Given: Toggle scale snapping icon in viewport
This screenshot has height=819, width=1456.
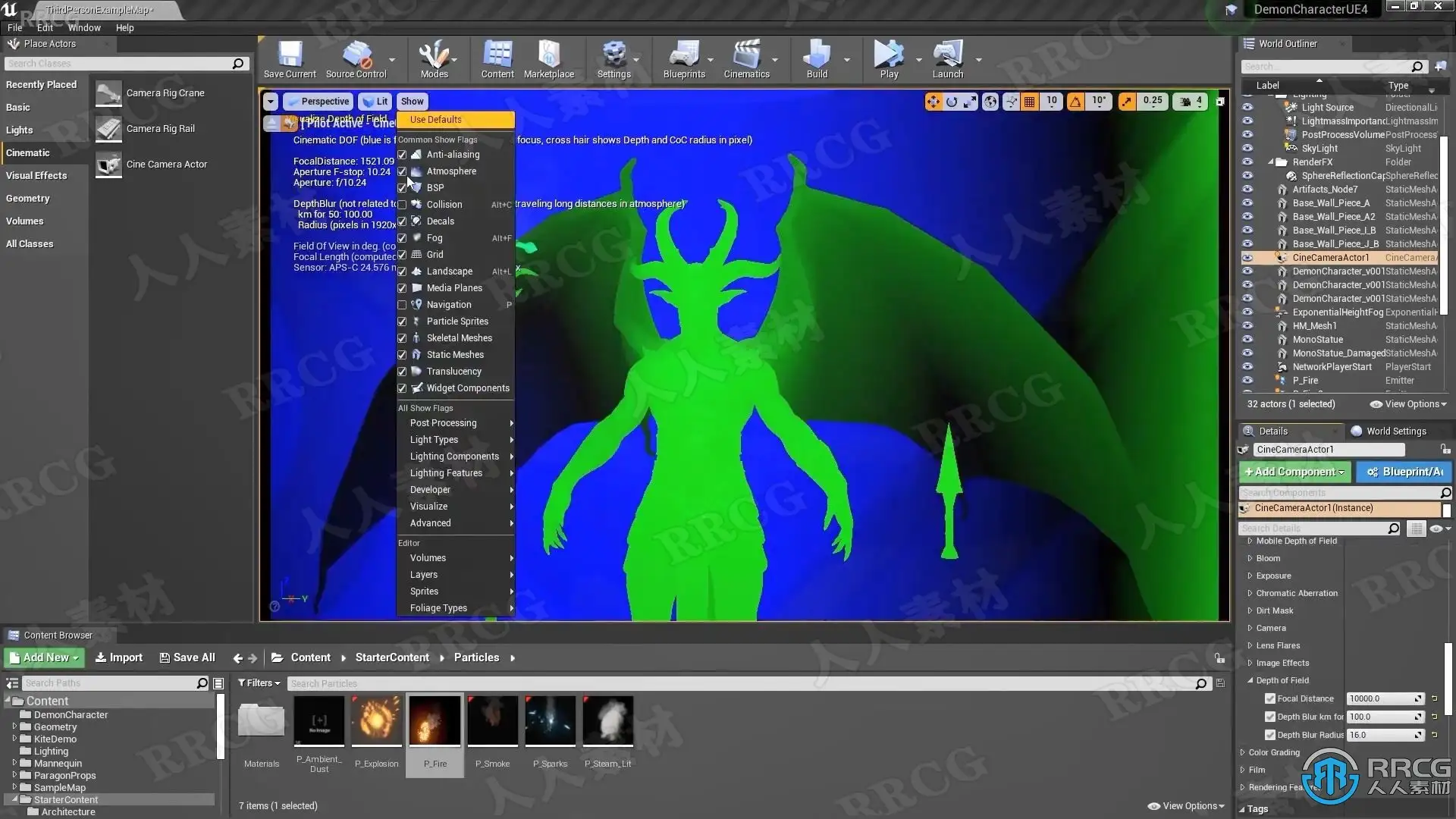Looking at the screenshot, I should (1127, 102).
